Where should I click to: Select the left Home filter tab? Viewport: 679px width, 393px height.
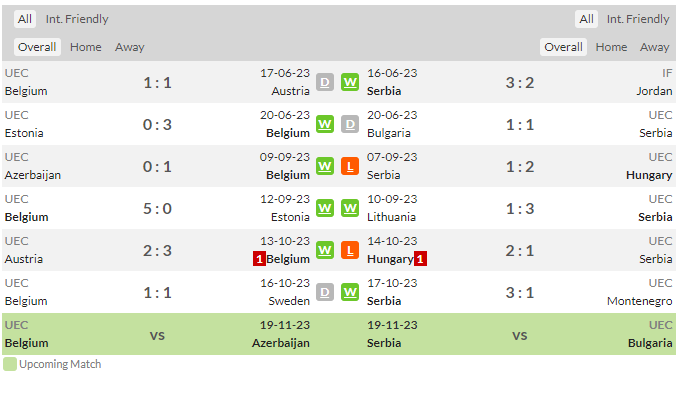click(x=86, y=47)
